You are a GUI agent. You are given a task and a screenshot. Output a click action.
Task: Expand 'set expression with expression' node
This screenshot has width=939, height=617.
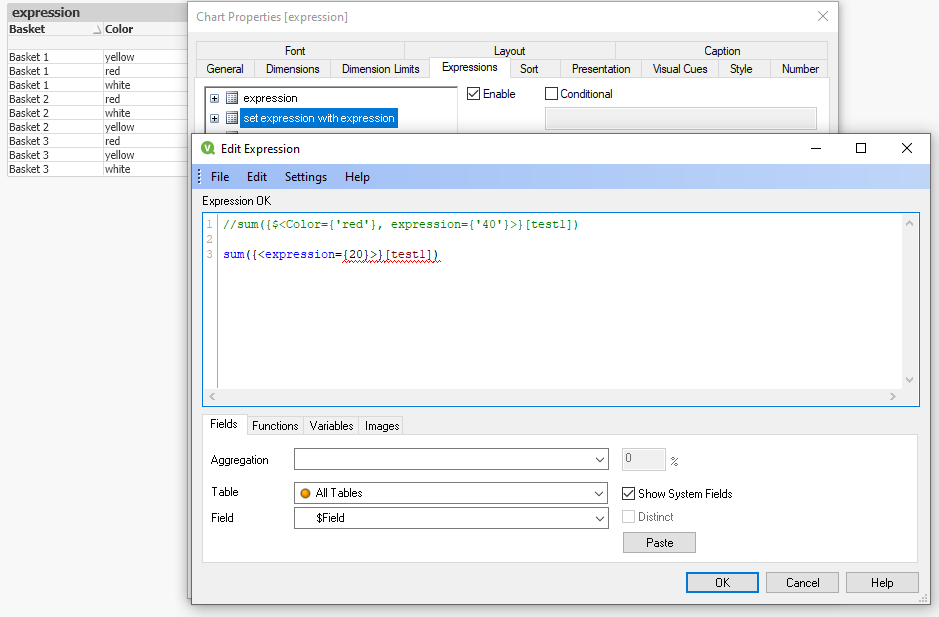click(x=214, y=118)
